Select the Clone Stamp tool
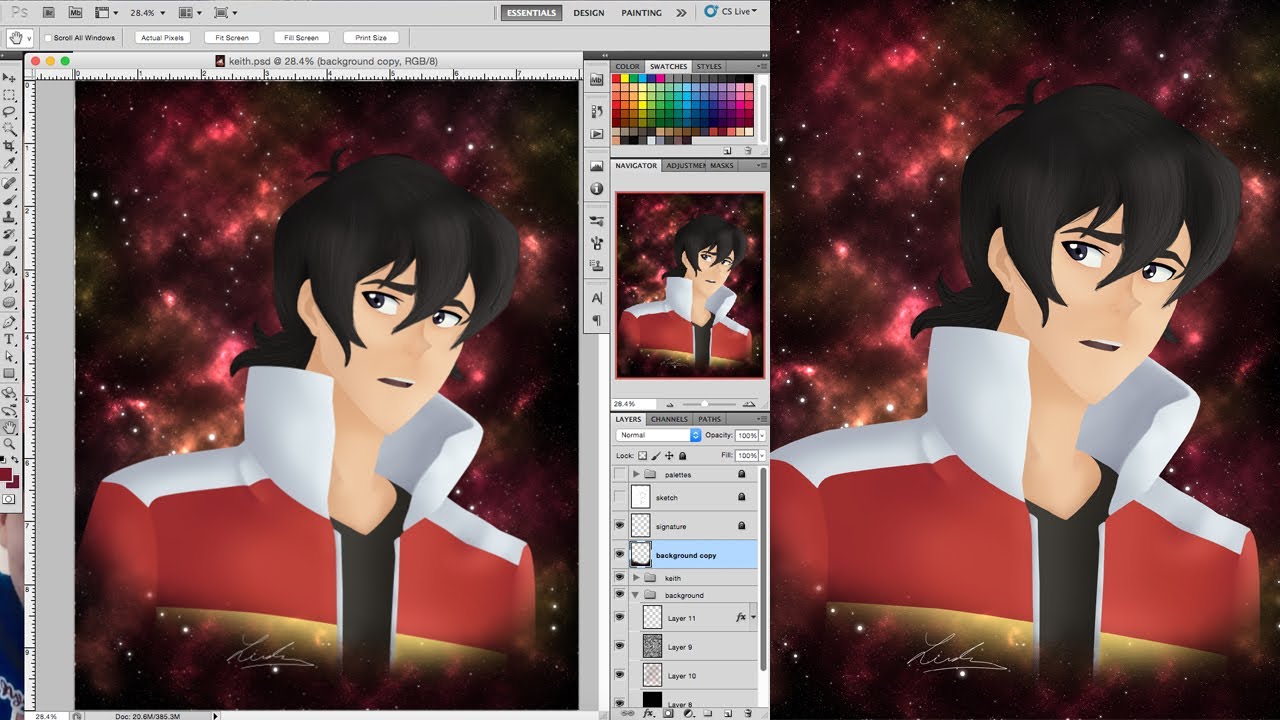 tap(9, 217)
